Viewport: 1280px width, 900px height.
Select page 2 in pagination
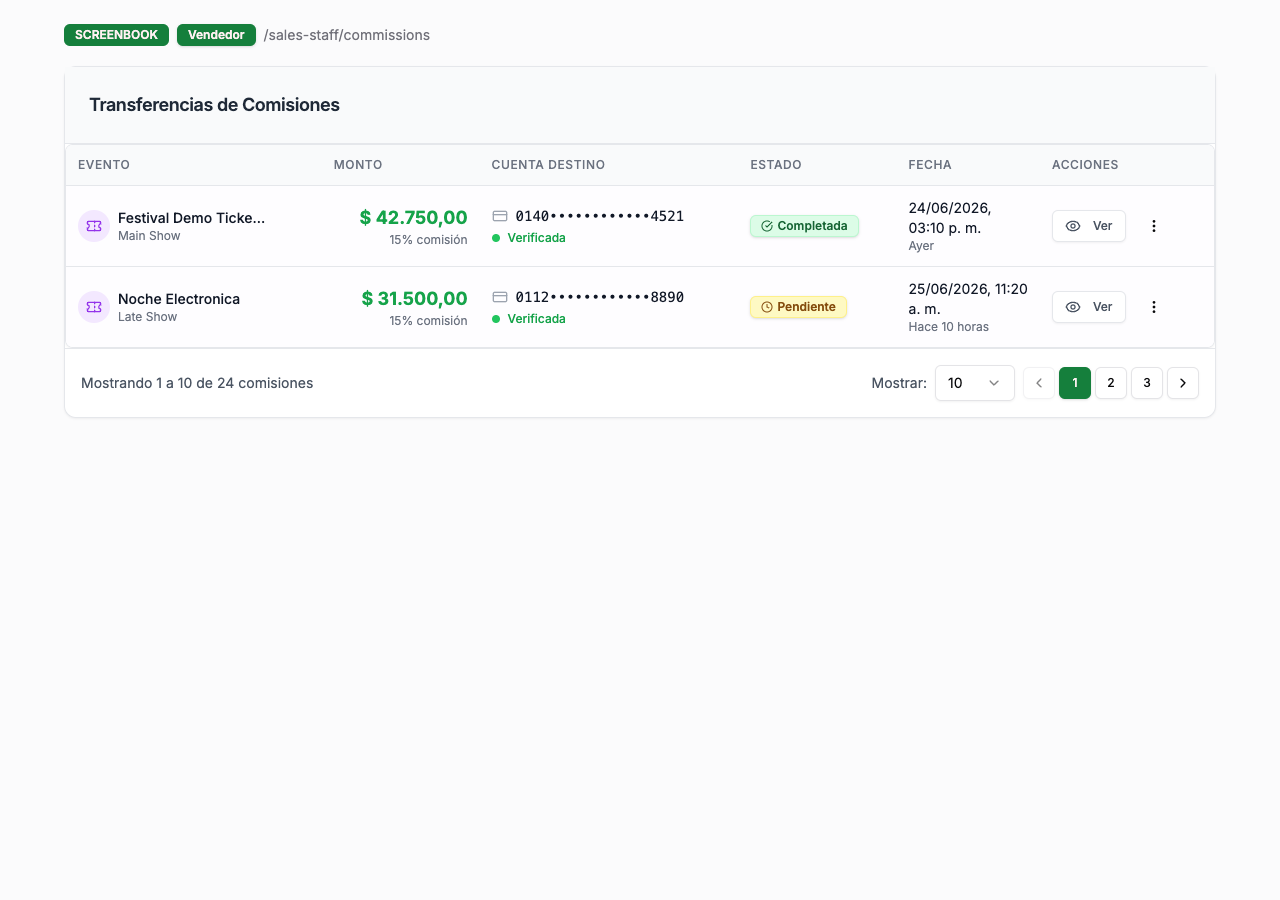(x=1111, y=383)
